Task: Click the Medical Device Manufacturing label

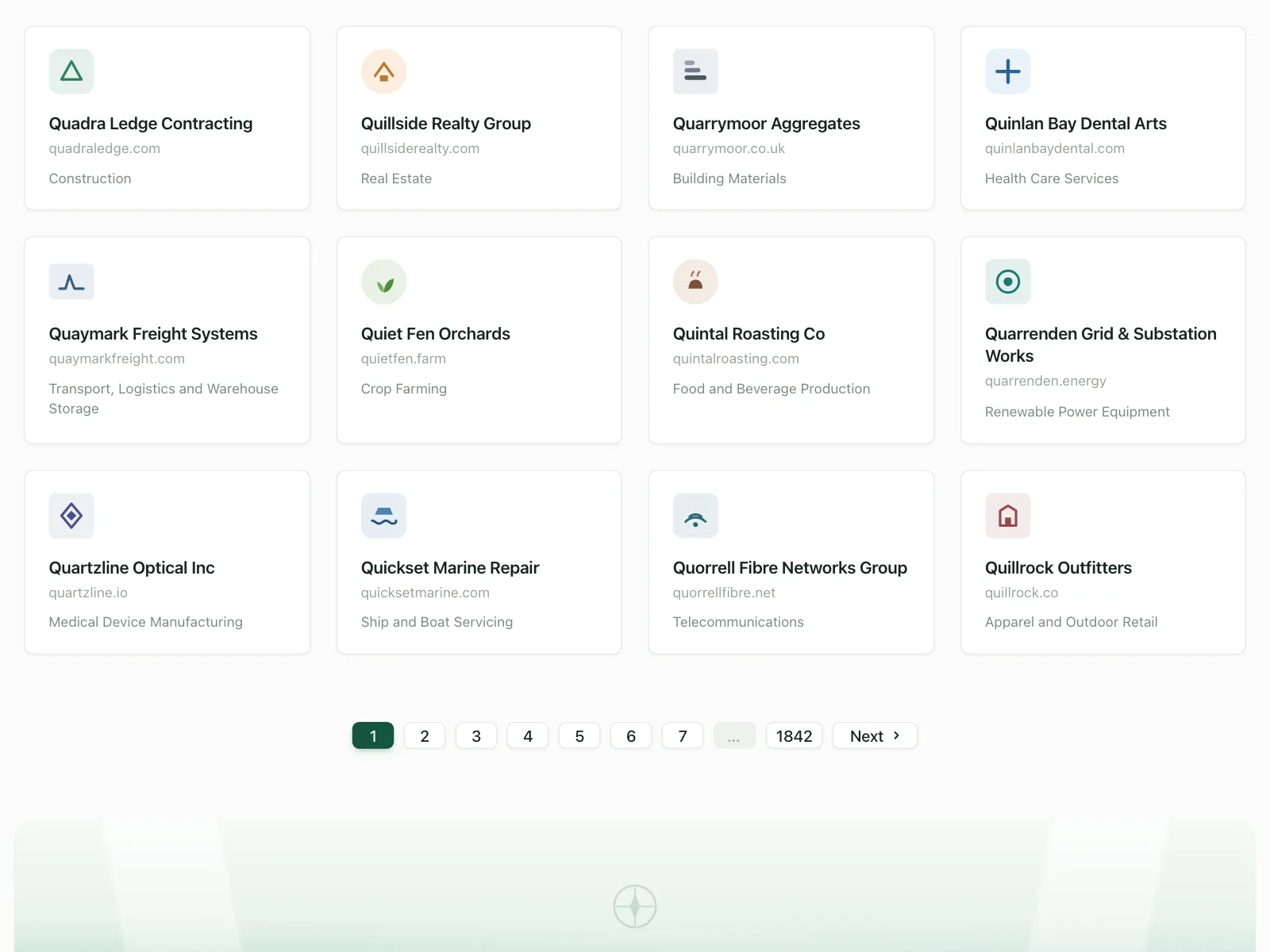Action: [x=146, y=622]
